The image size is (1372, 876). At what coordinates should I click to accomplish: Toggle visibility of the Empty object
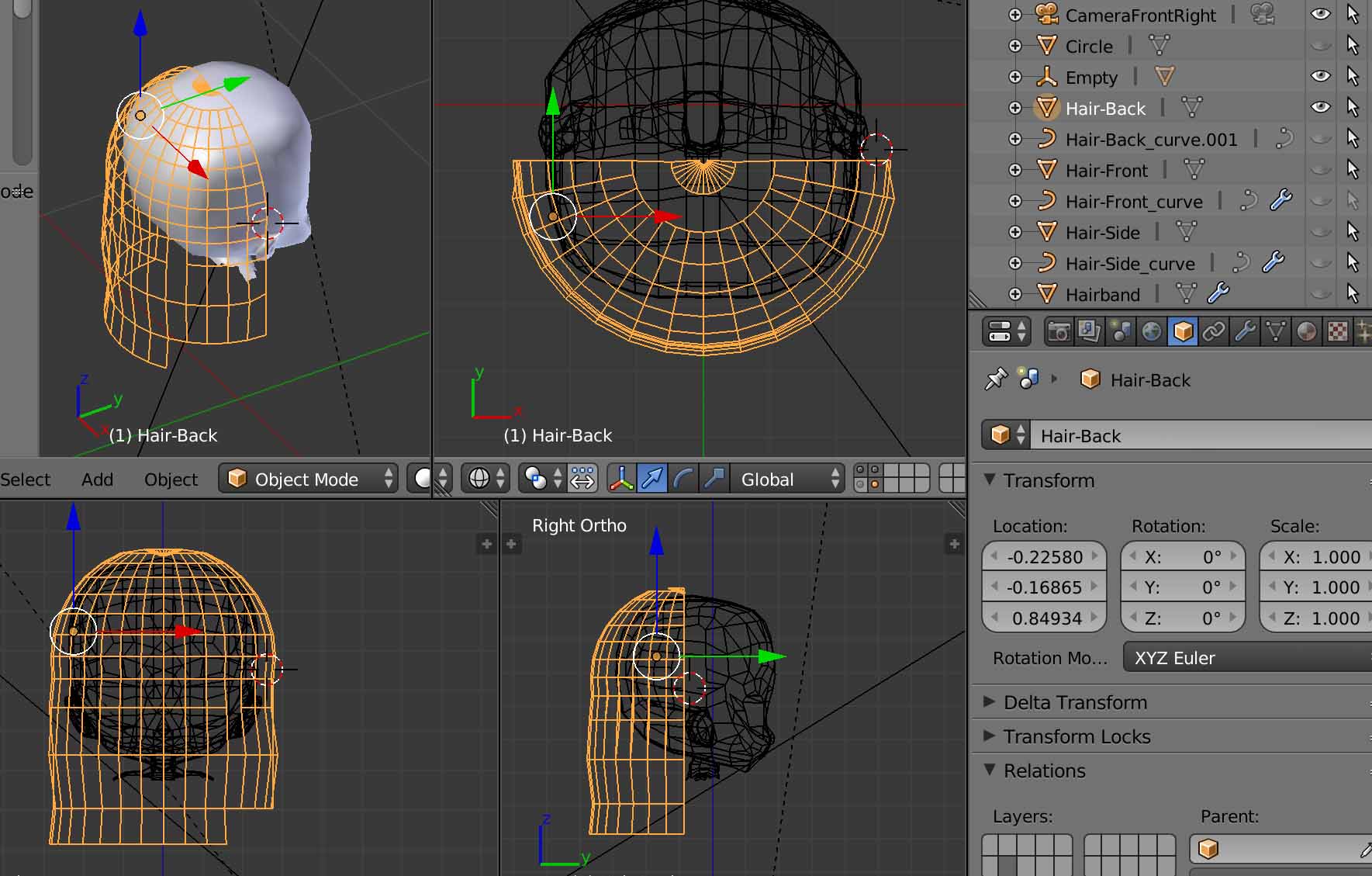1320,76
